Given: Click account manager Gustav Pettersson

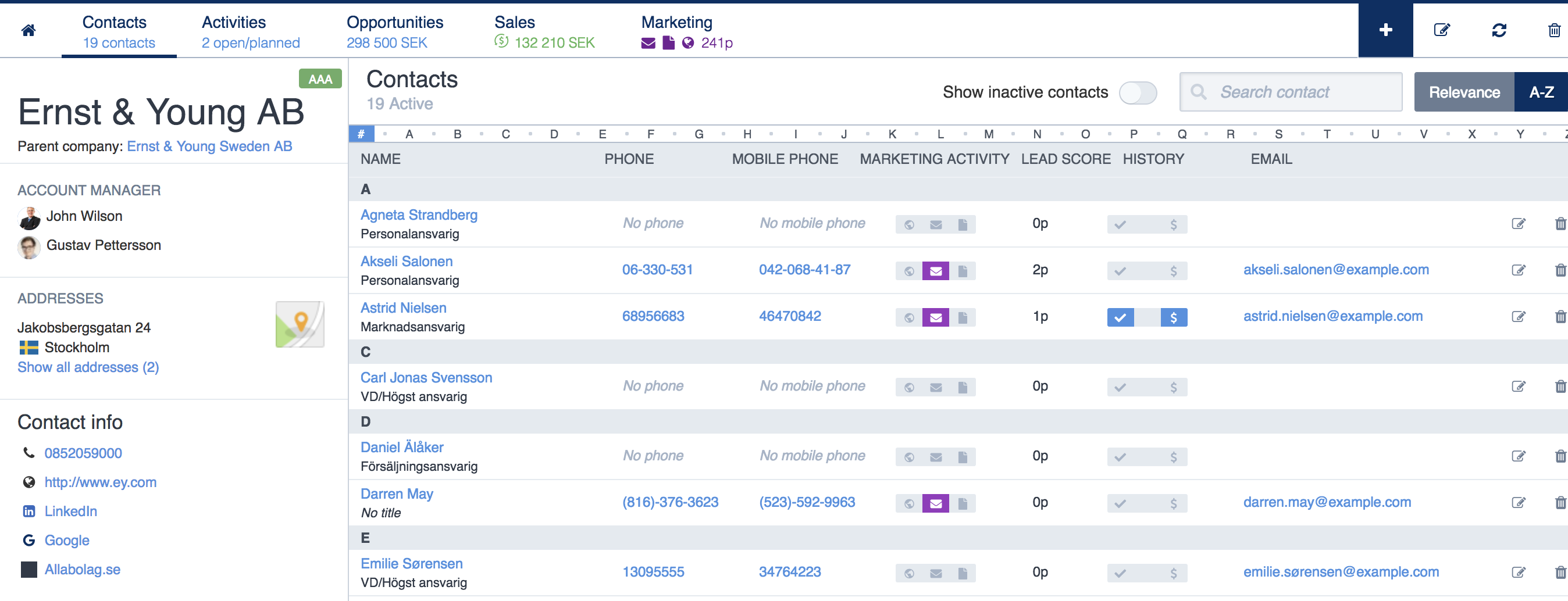Looking at the screenshot, I should pyautogui.click(x=104, y=246).
